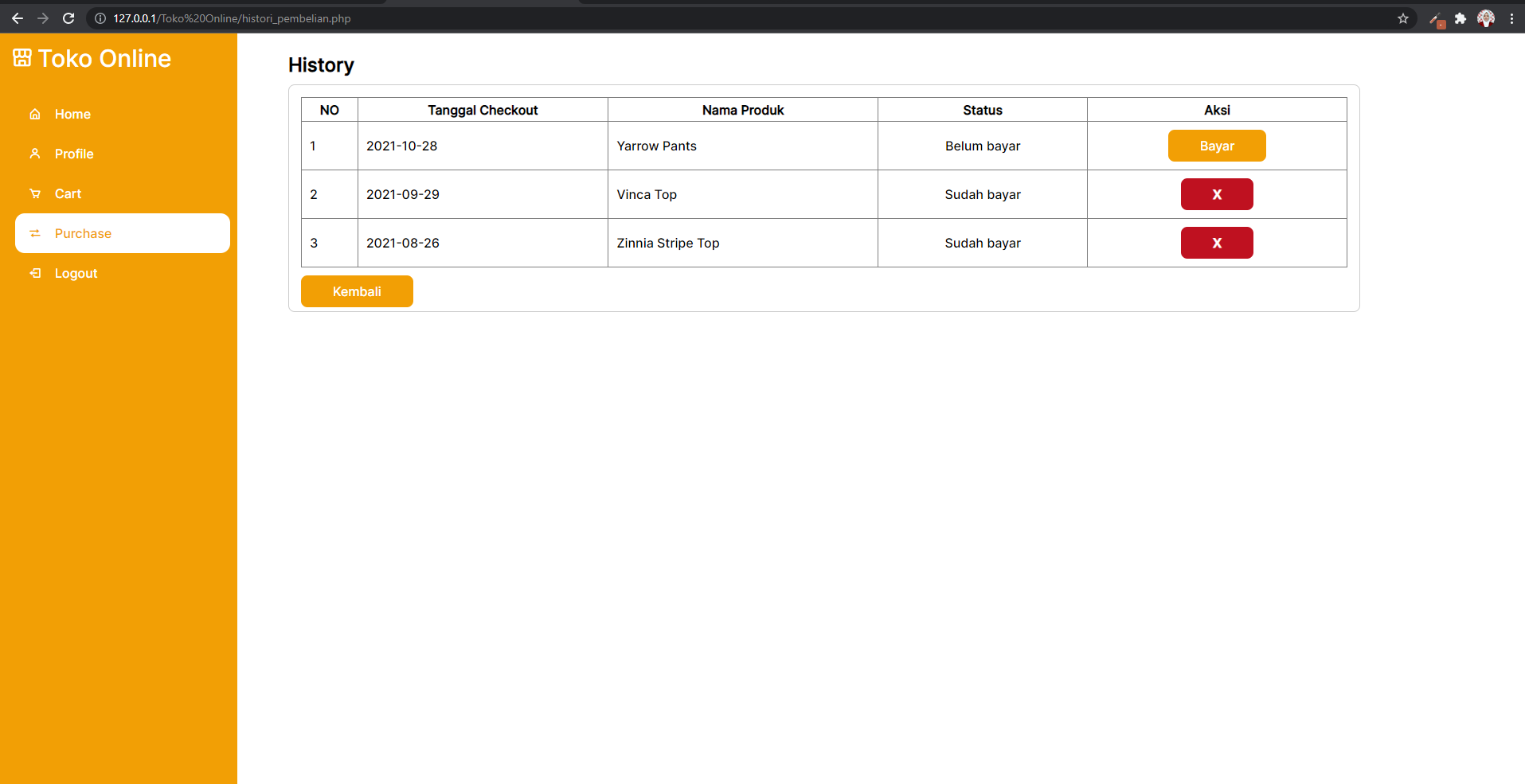
Task: Click Bayar for Yarrow Pants order
Action: tap(1216, 146)
